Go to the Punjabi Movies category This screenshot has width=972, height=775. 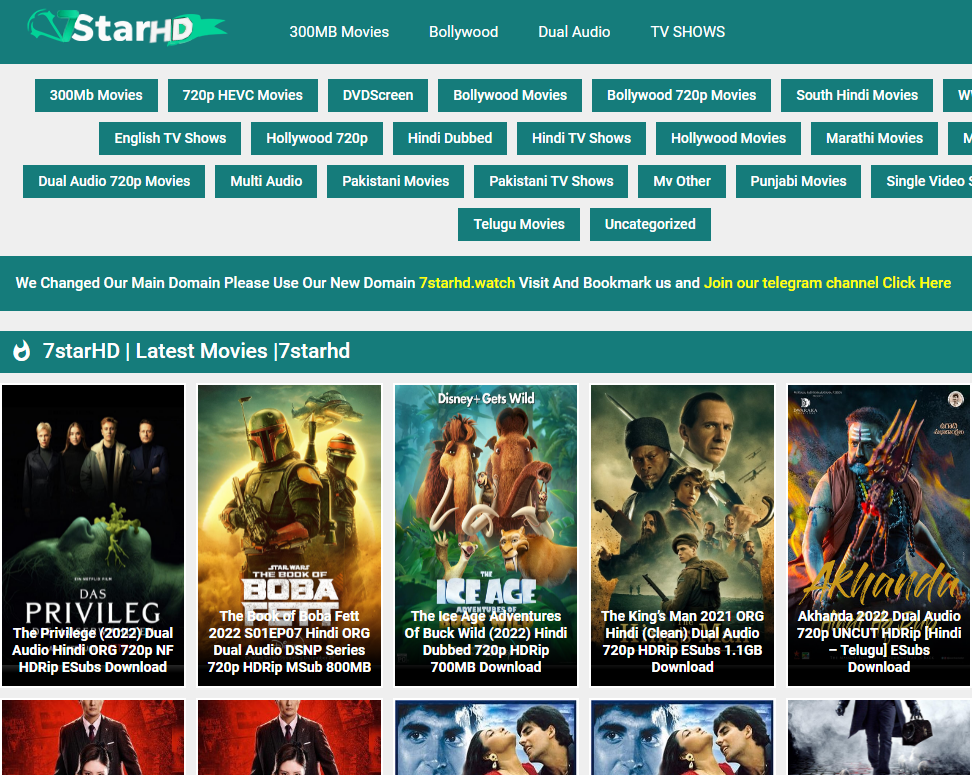pos(798,182)
